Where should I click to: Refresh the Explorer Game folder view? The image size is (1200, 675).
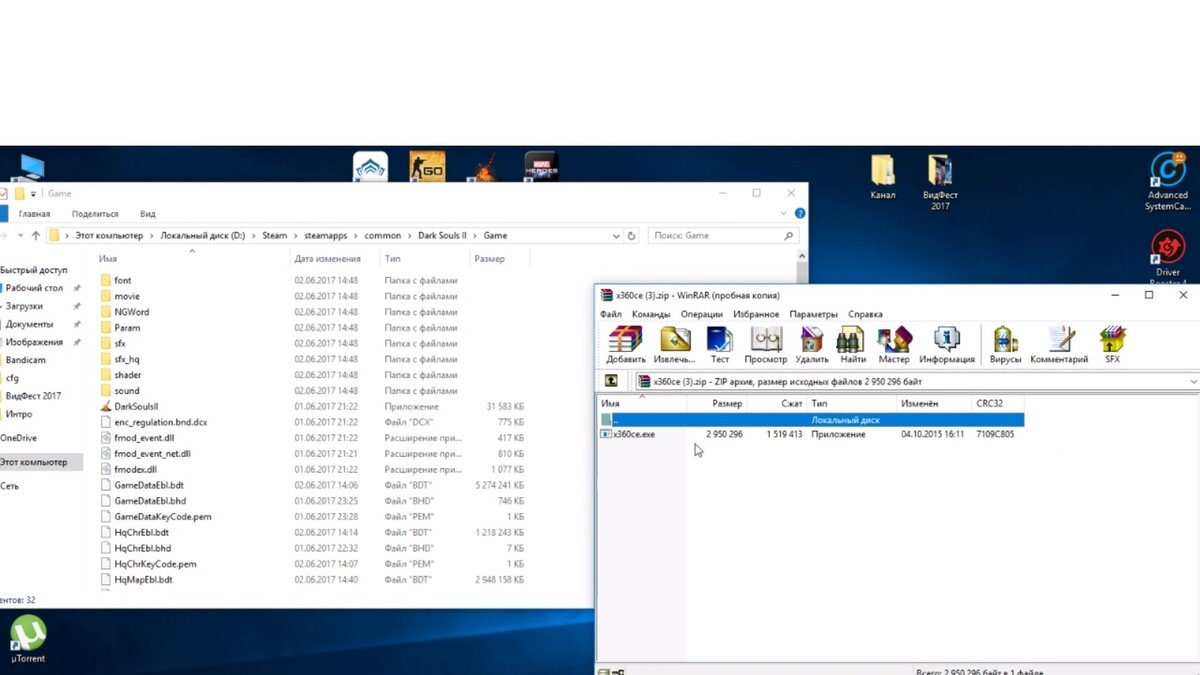point(631,236)
